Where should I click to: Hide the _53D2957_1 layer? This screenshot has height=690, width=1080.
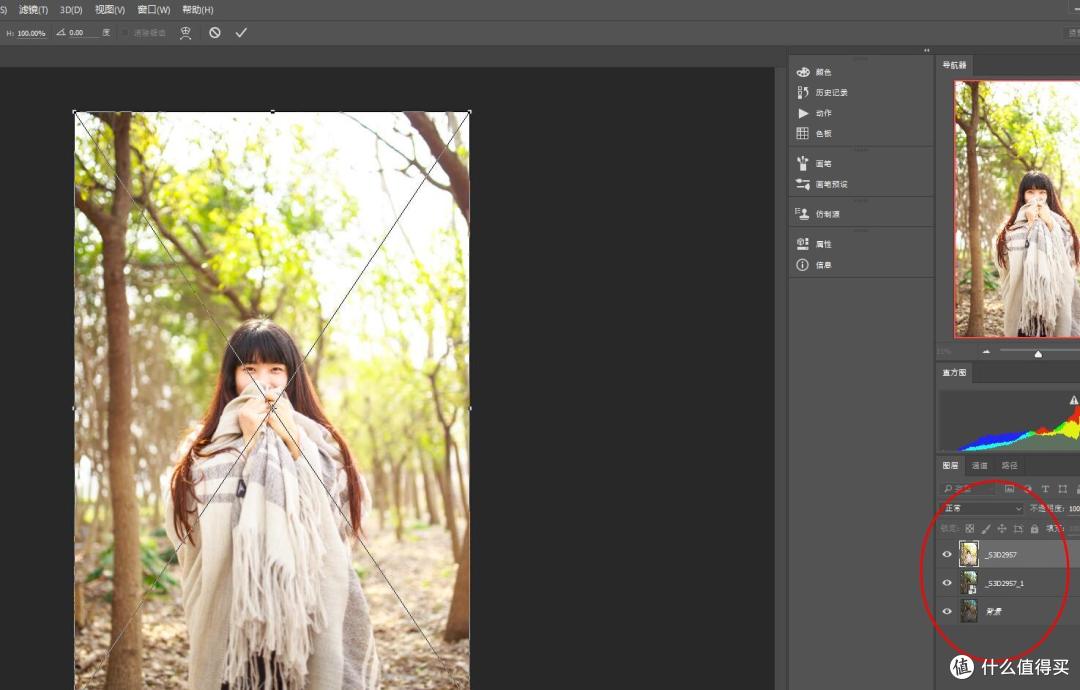coord(947,583)
